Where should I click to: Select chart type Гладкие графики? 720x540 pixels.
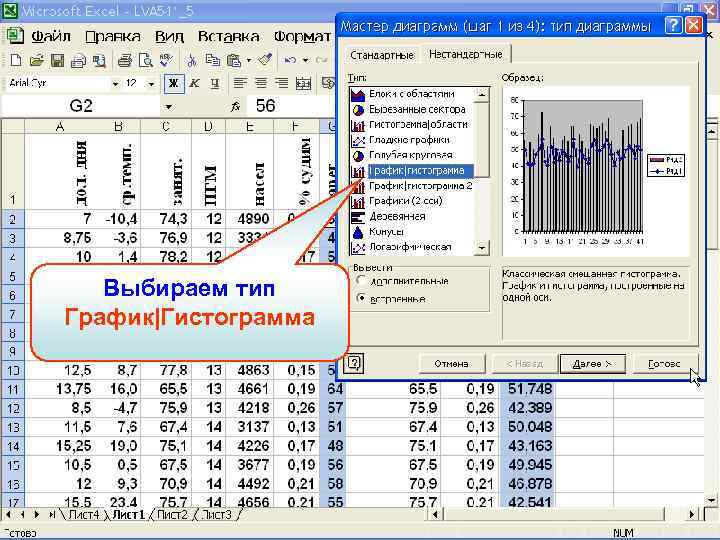point(410,140)
